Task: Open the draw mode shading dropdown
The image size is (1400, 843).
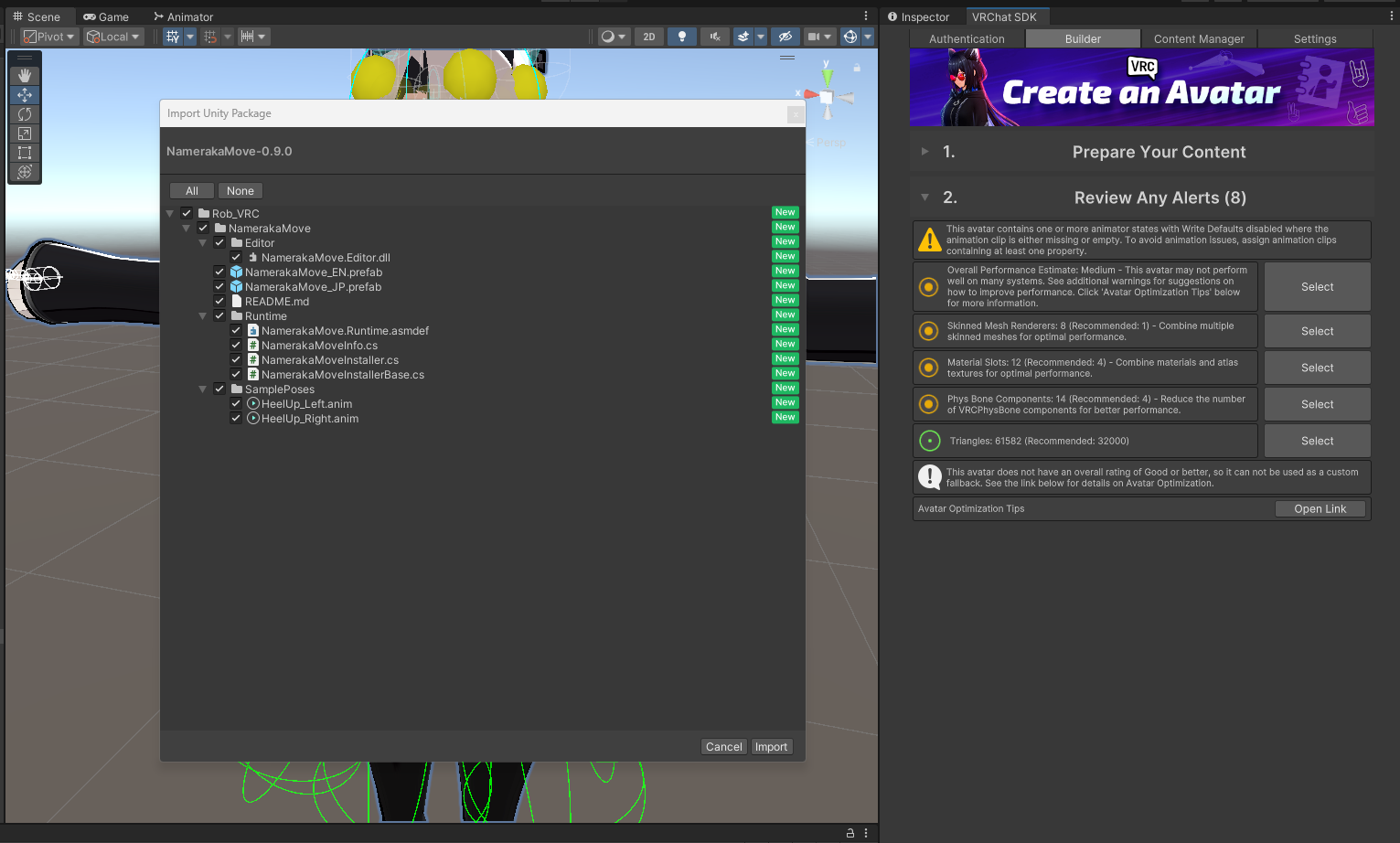Action: 613,37
